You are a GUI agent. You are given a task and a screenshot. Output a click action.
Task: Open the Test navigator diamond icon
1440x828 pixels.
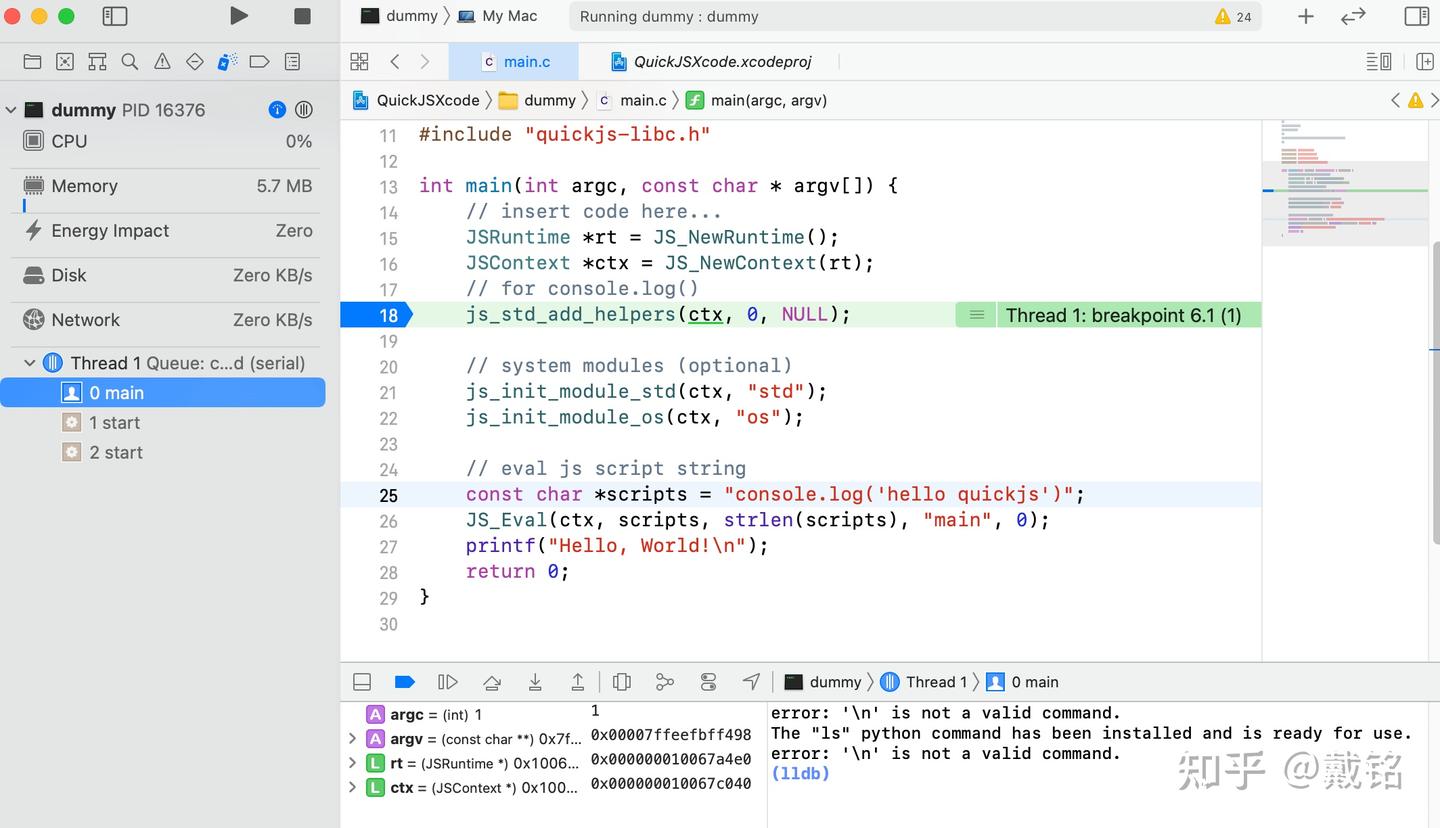(x=194, y=61)
